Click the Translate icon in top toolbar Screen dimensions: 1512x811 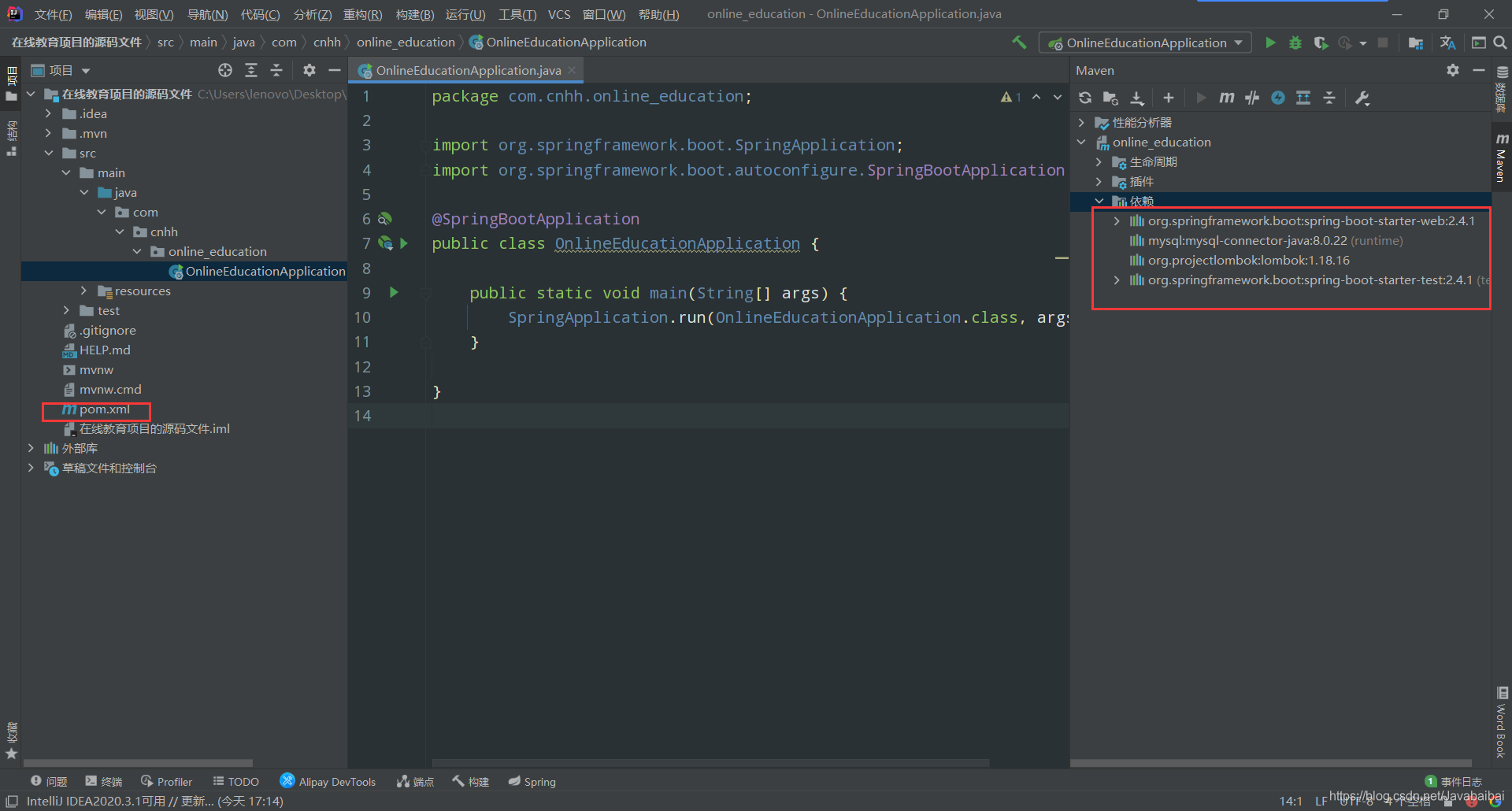click(1447, 43)
